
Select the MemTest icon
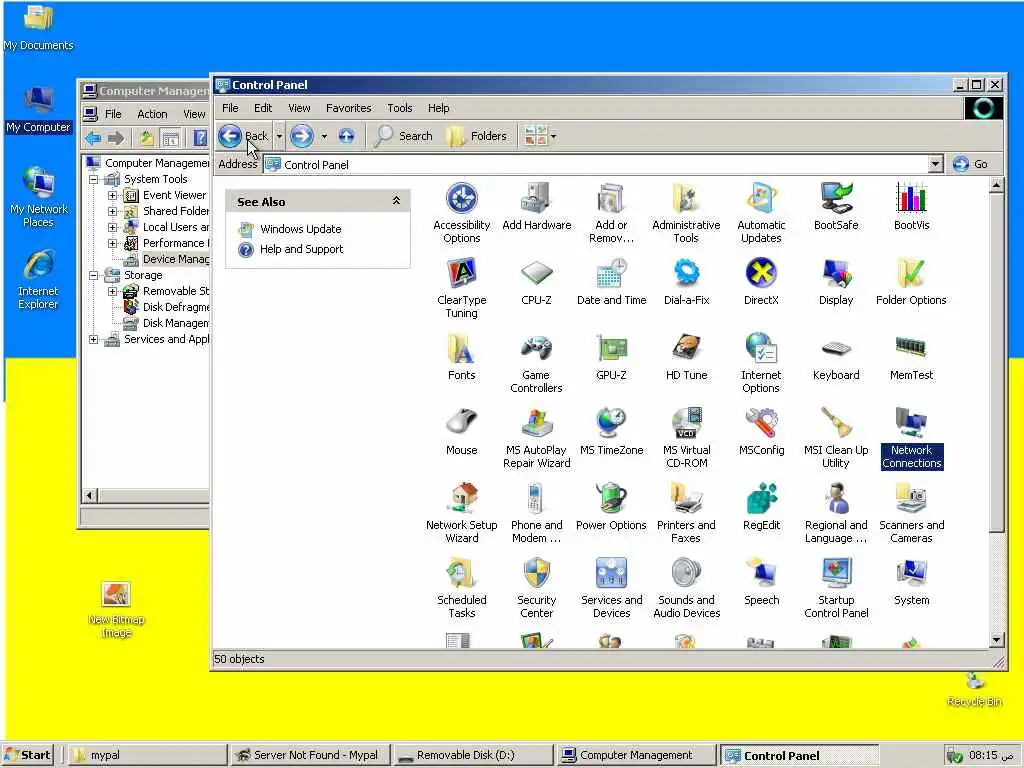click(911, 357)
